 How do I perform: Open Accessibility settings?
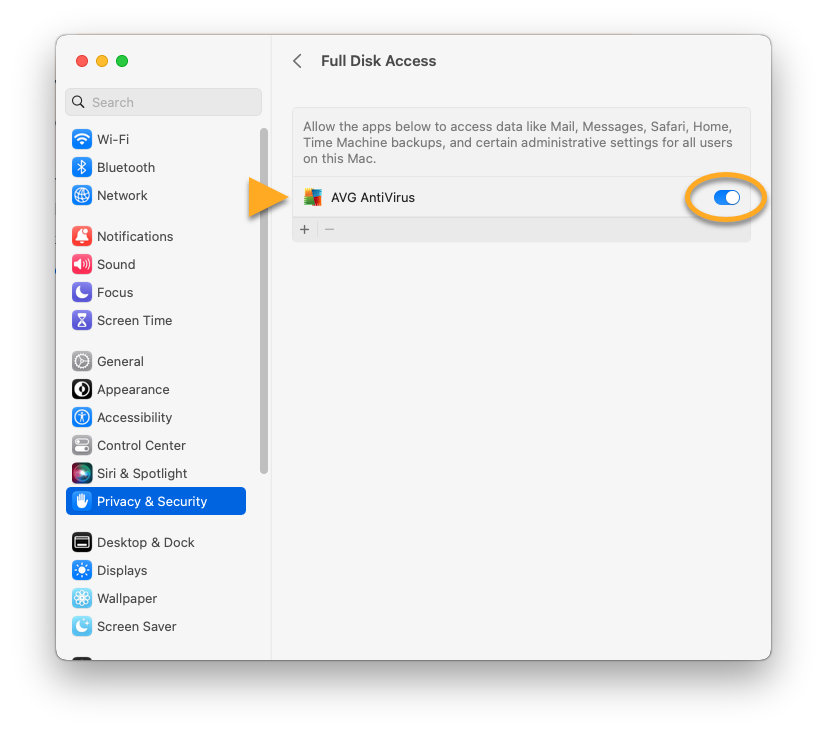pos(134,417)
